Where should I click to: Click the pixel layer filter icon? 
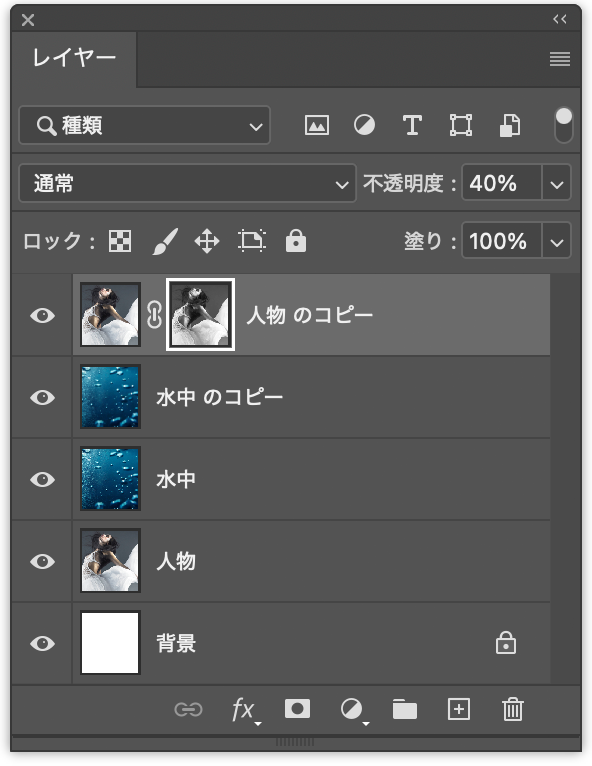point(317,125)
